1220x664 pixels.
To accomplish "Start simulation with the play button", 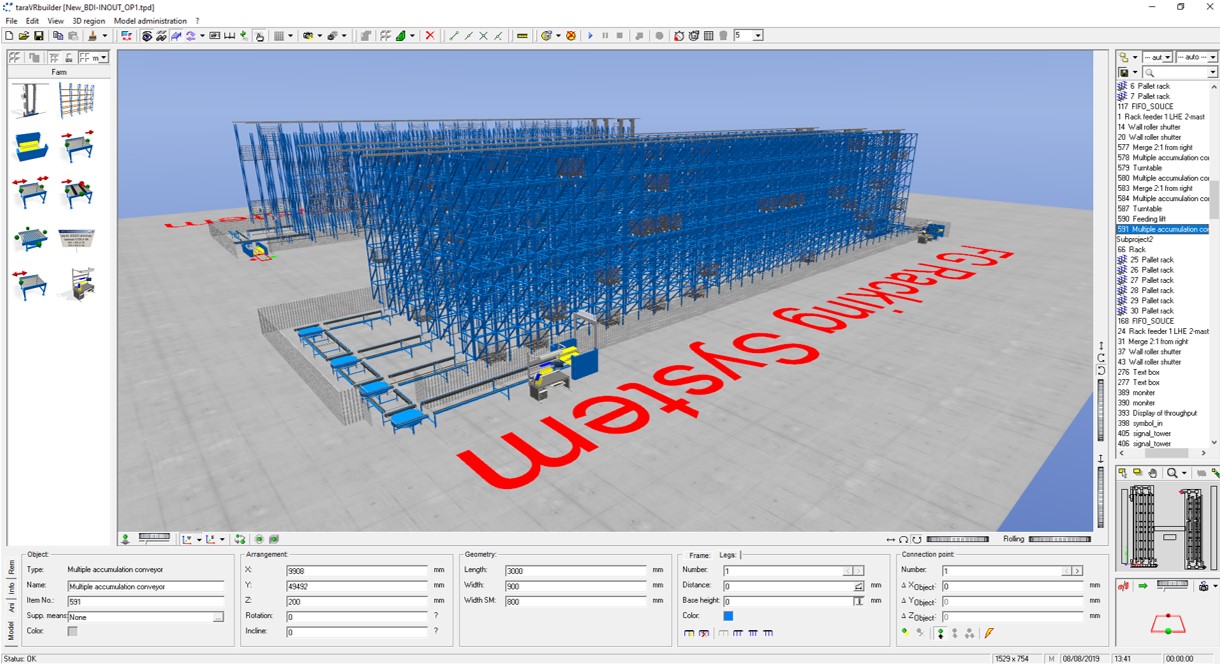I will click(x=590, y=36).
